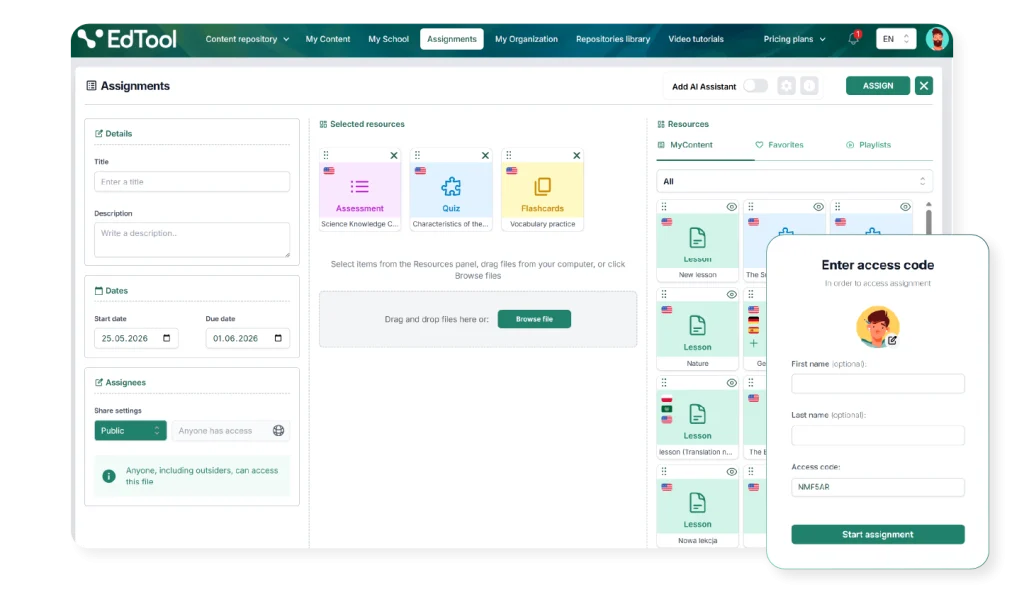Open the notifications bell icon
1024x597 pixels.
tap(854, 39)
